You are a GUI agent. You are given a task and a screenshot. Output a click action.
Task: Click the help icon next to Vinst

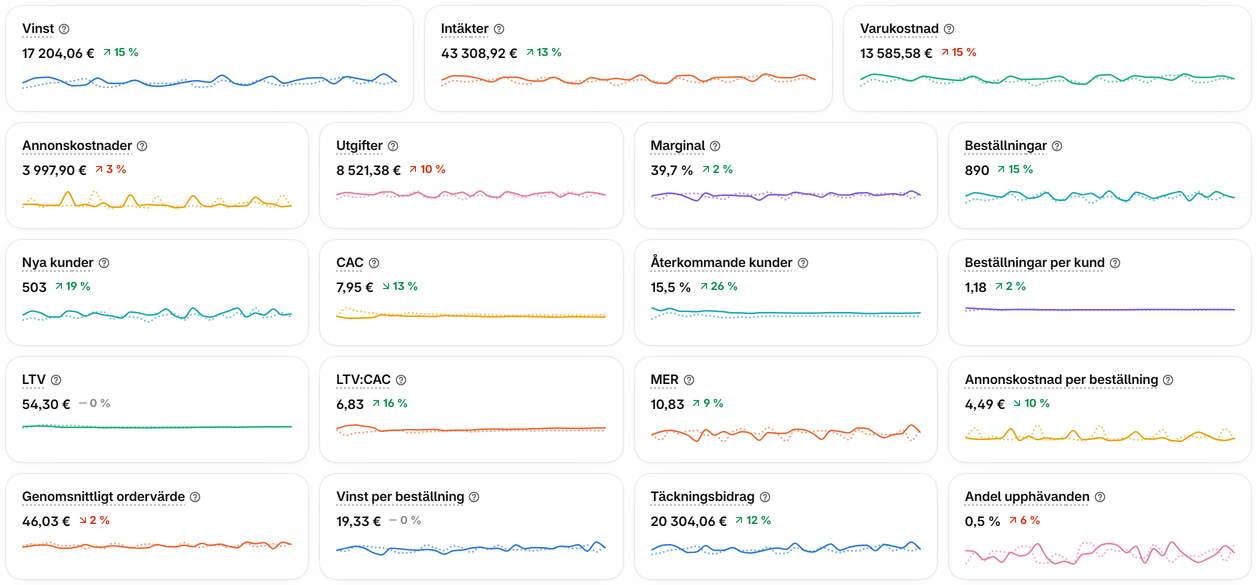click(x=64, y=29)
